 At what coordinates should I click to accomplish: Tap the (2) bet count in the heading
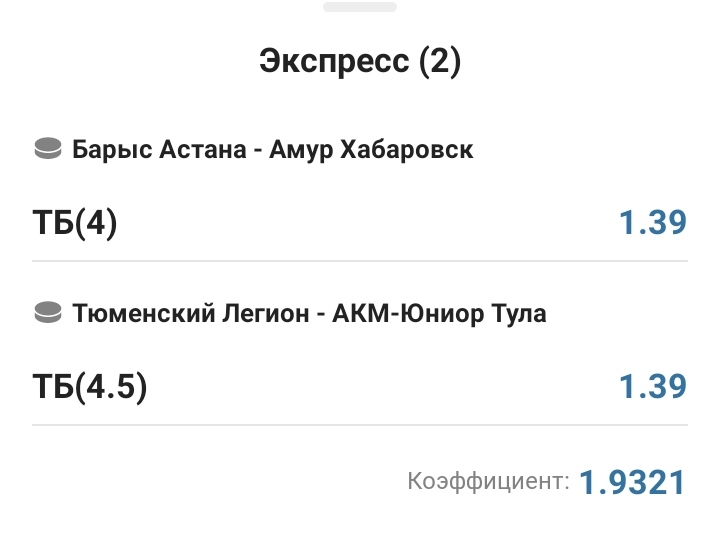[439, 62]
